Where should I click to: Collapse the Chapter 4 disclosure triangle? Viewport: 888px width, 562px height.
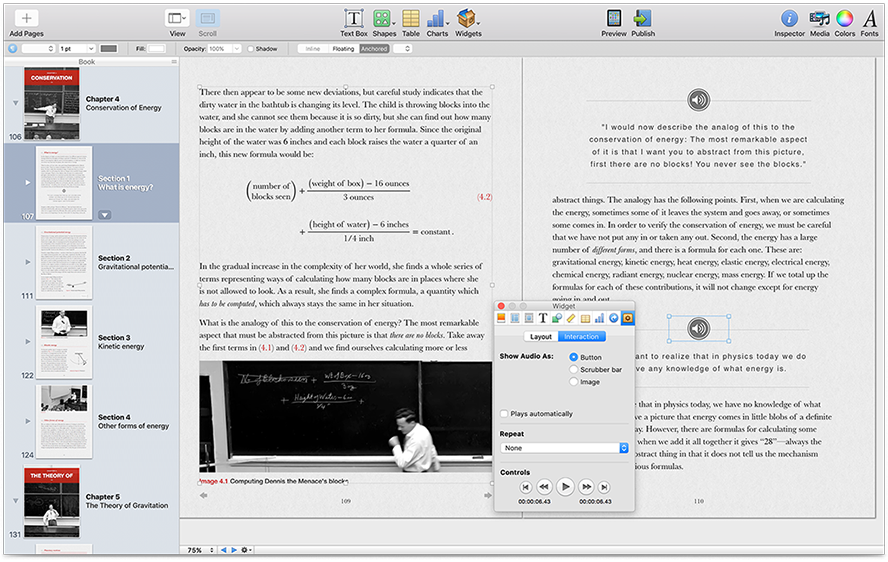coord(15,103)
